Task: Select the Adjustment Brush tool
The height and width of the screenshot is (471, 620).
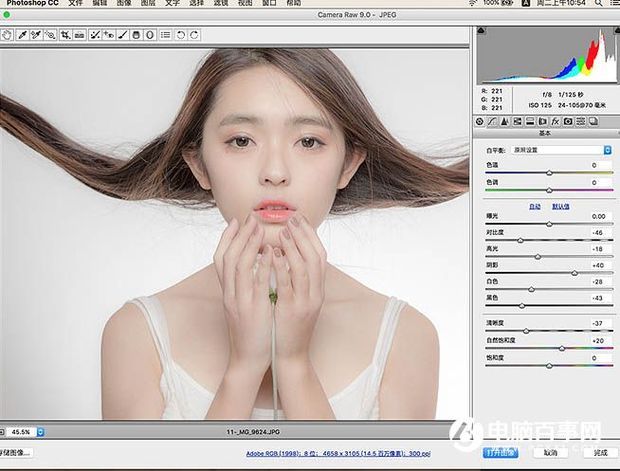Action: click(x=123, y=35)
